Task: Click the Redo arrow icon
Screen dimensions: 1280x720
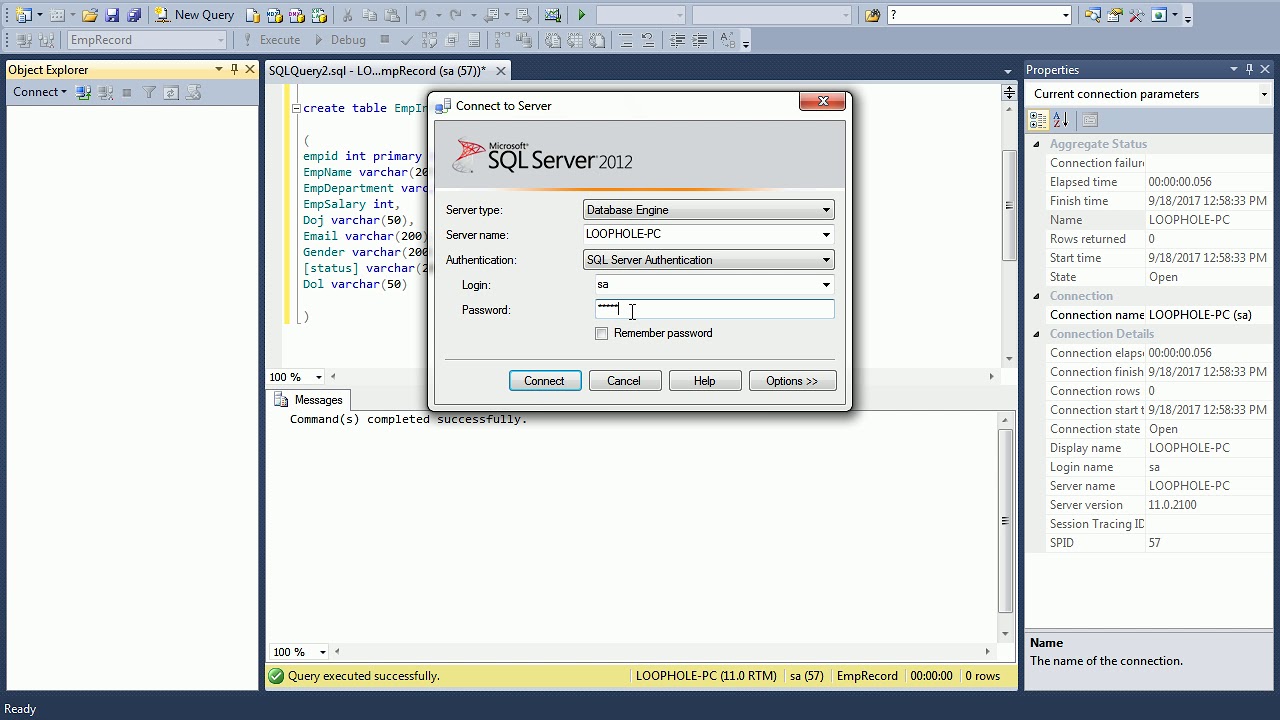Action: pos(456,15)
